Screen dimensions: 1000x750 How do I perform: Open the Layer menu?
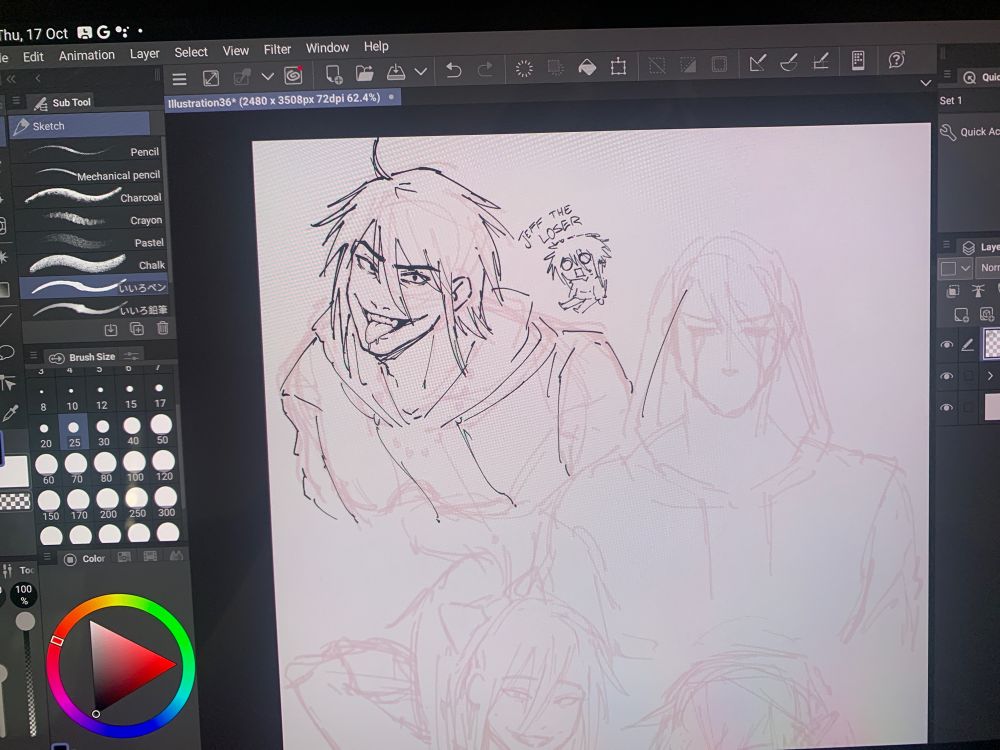point(145,54)
